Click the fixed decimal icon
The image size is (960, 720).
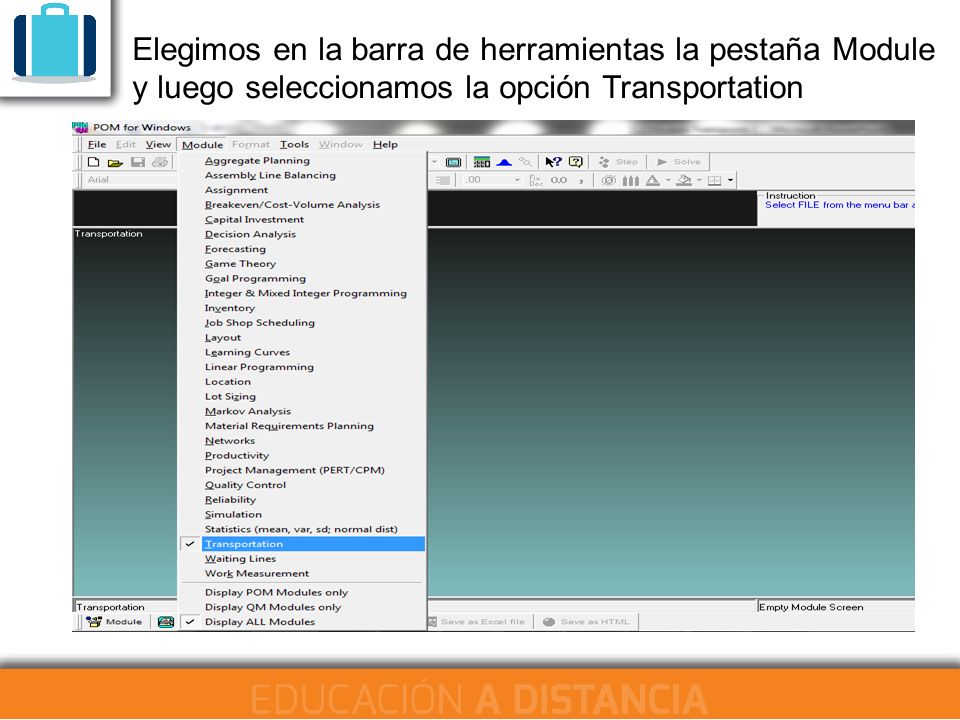coord(536,180)
